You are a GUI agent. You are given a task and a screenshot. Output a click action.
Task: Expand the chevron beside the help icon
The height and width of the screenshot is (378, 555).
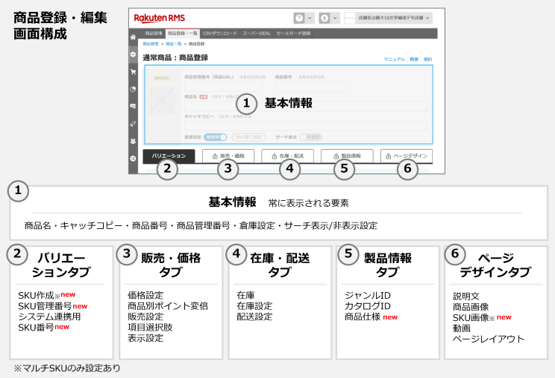[x=310, y=18]
